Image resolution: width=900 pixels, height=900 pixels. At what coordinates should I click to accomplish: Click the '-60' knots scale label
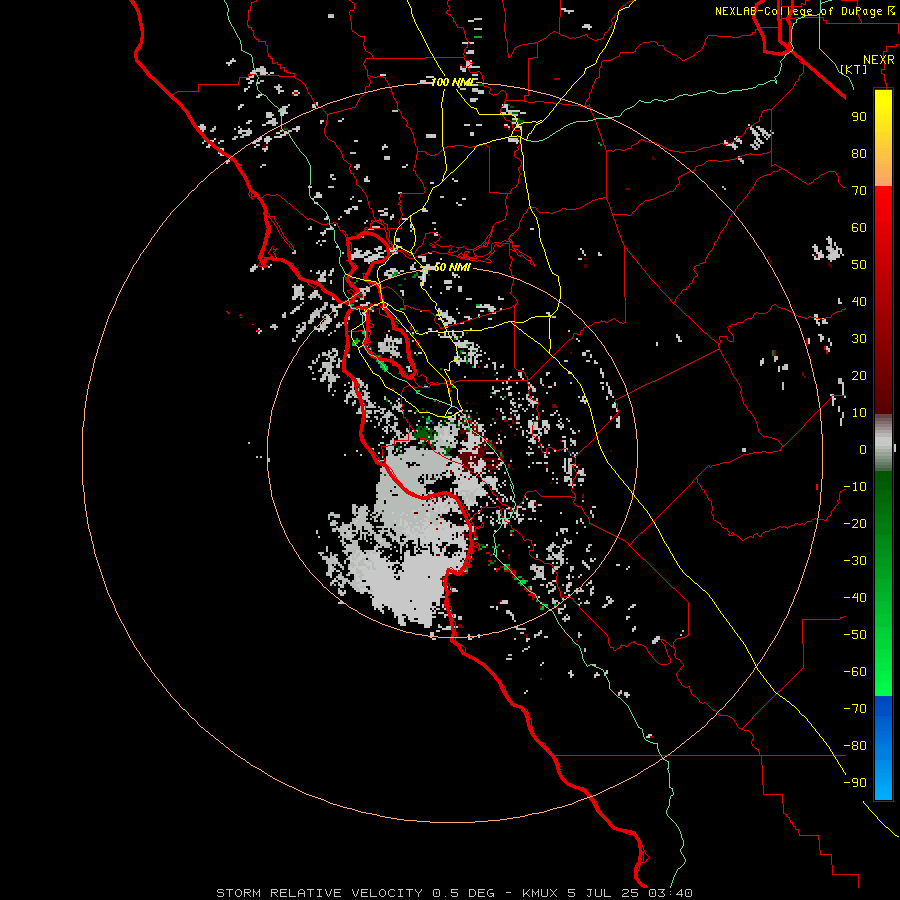point(855,672)
